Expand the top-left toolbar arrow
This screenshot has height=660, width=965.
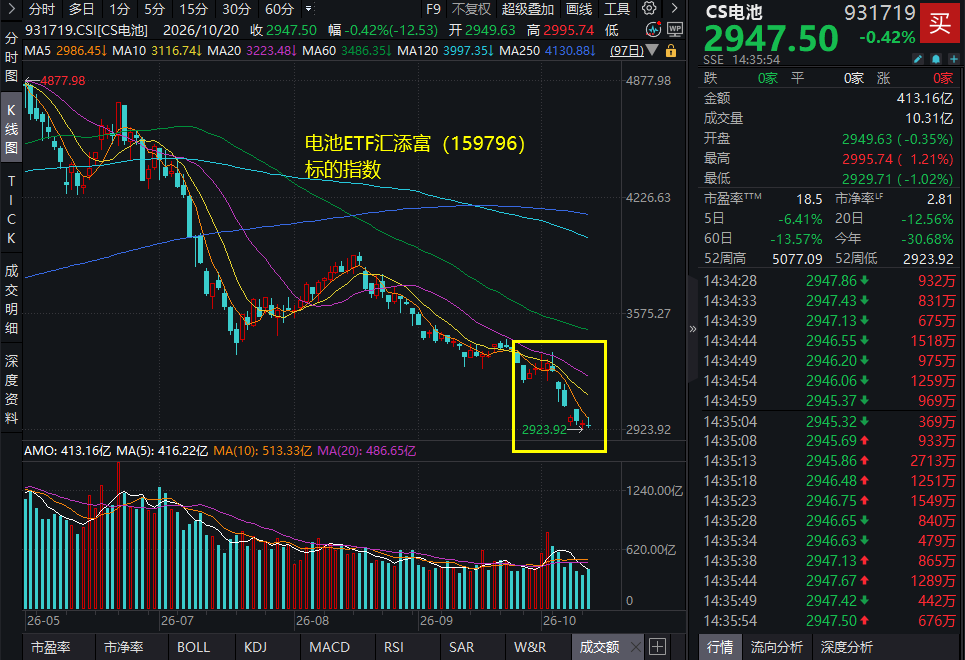point(12,9)
